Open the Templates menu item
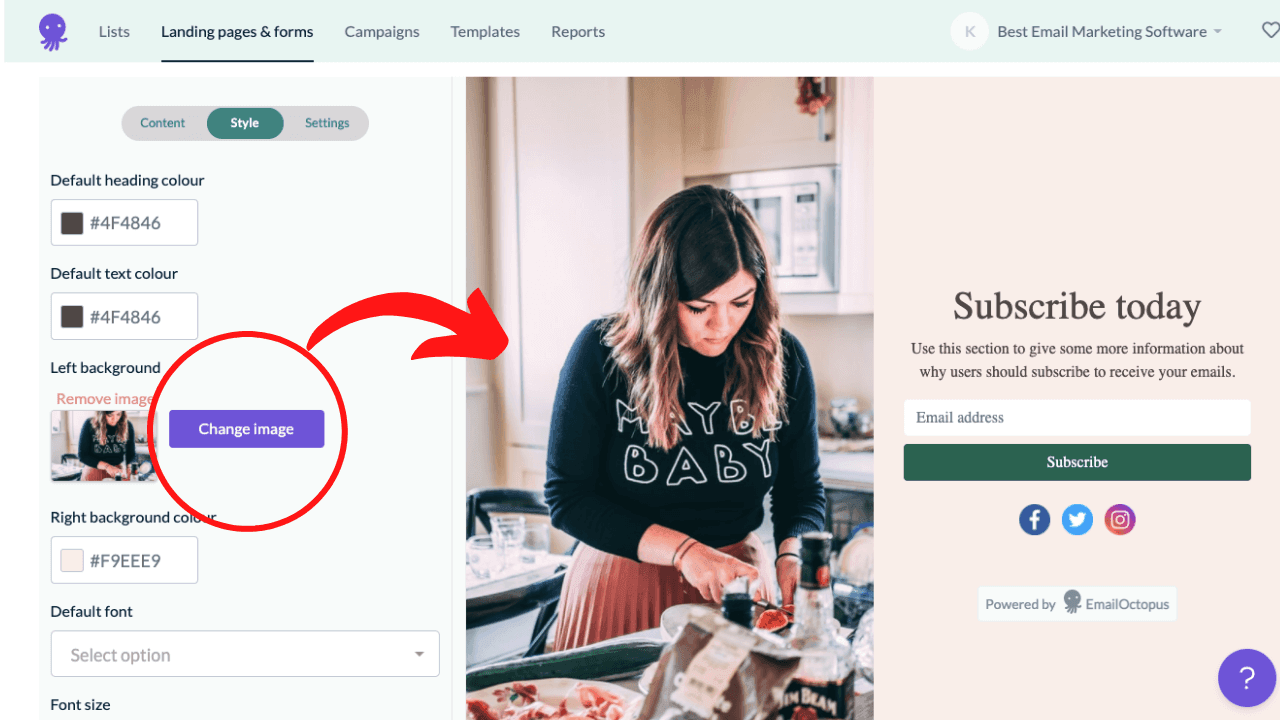This screenshot has height=720, width=1280. pyautogui.click(x=485, y=32)
